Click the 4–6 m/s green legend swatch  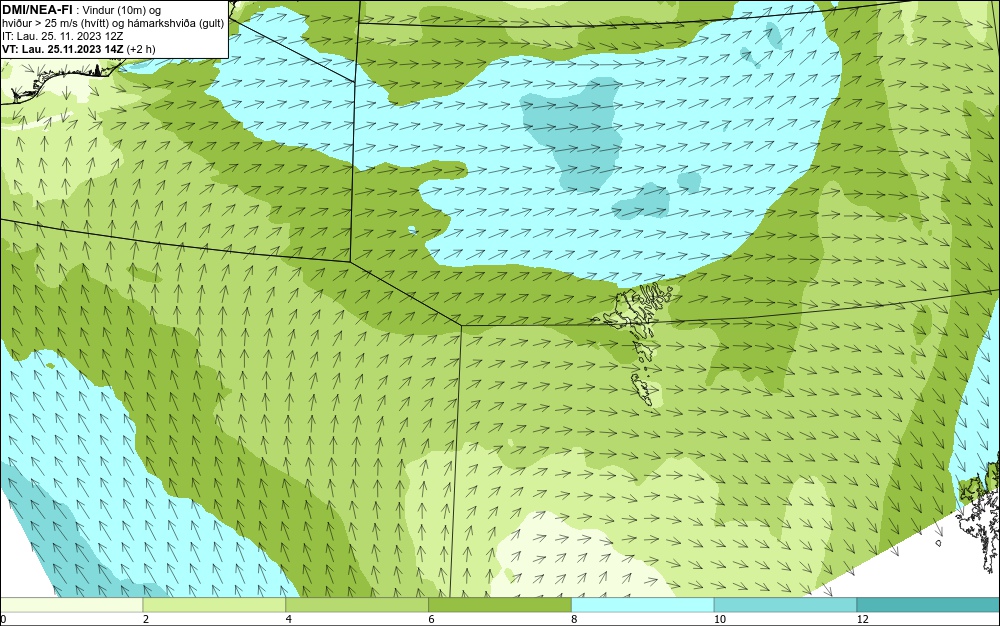tap(357, 605)
